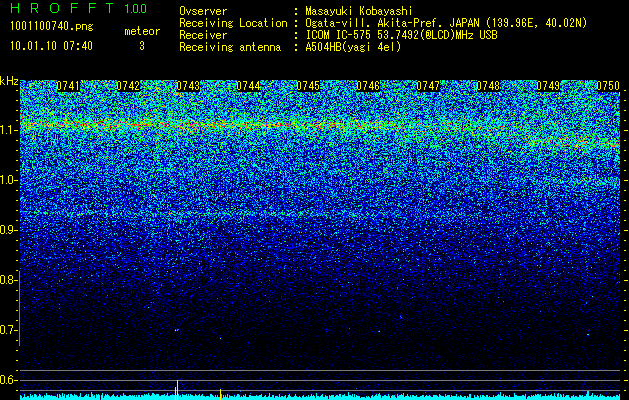This screenshot has height=400, width=629.
Task: Click the Ovserver field label
Action: click(x=203, y=11)
